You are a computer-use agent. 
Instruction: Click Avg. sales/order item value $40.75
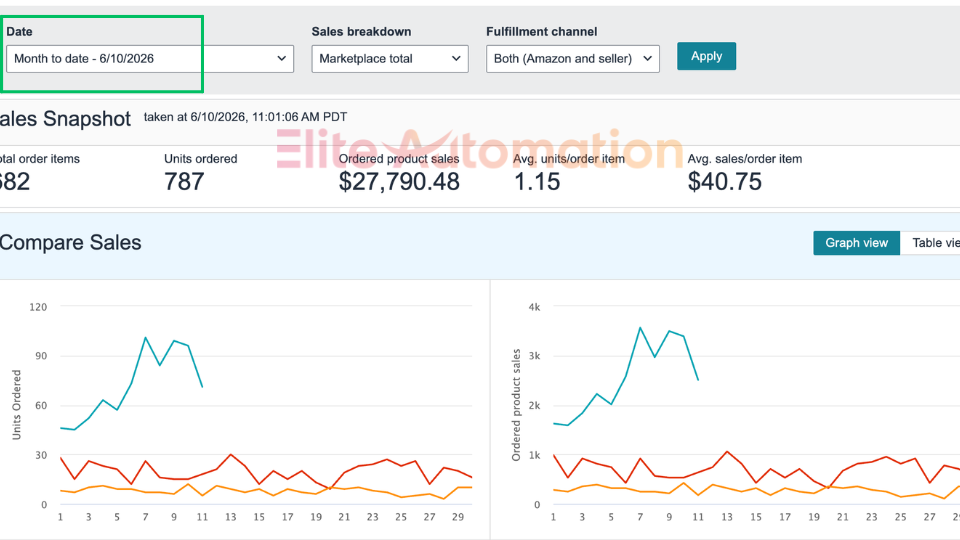pyautogui.click(x=725, y=182)
